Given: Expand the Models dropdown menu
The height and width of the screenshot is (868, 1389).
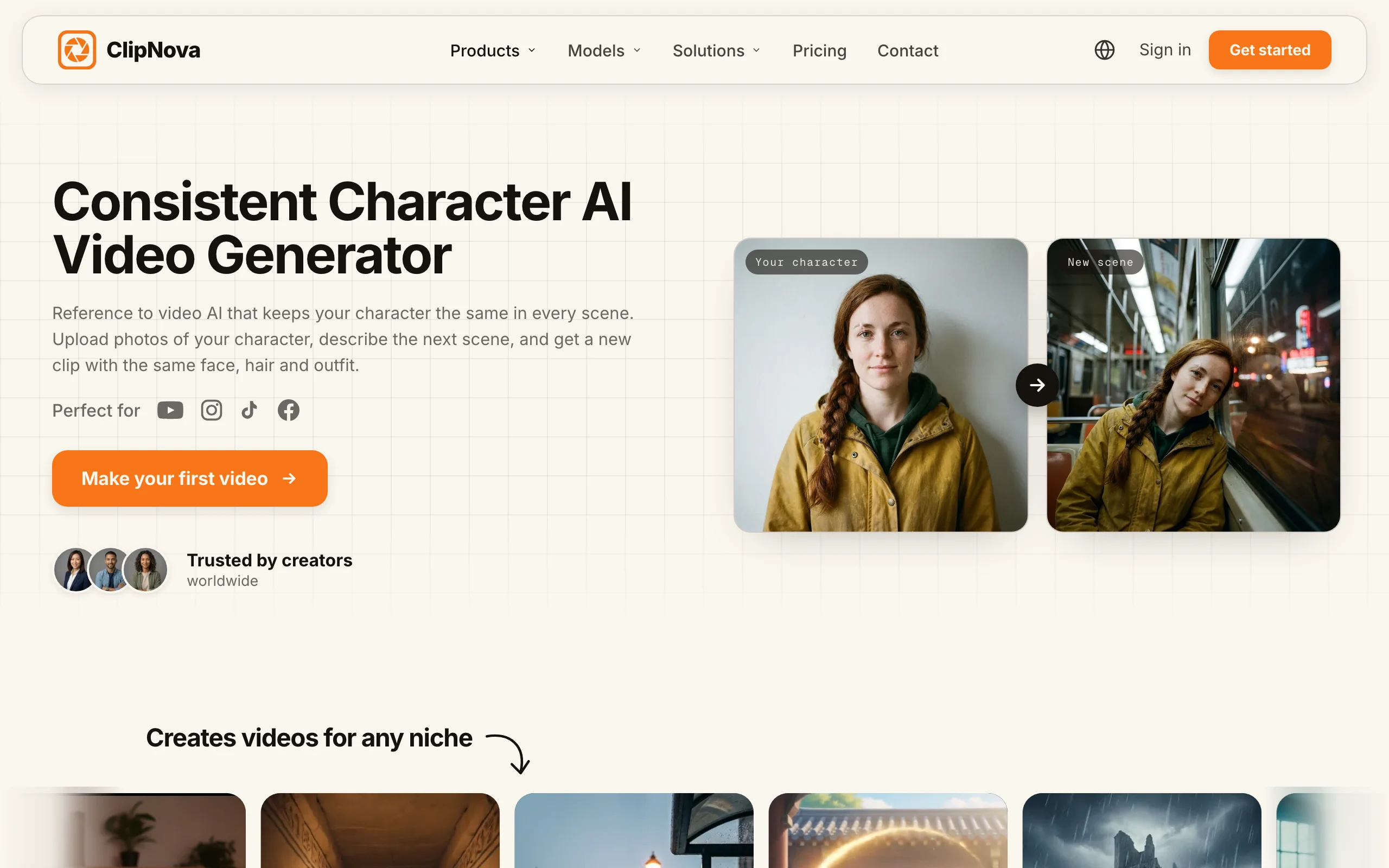Looking at the screenshot, I should point(604,50).
